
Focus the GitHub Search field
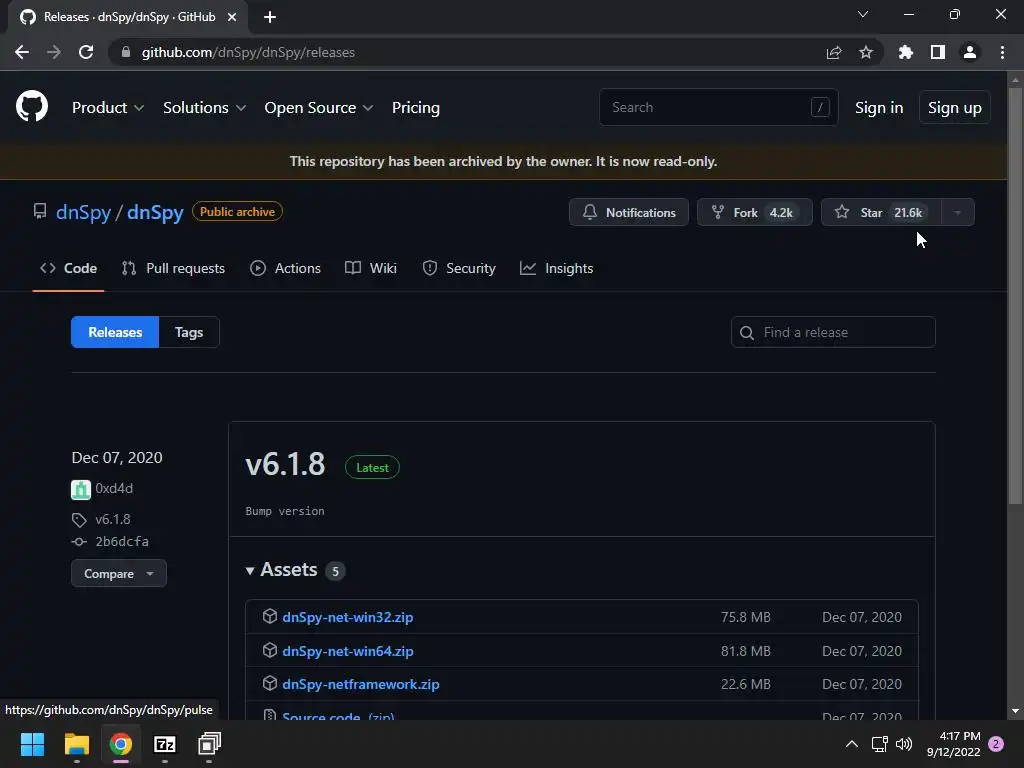pyautogui.click(x=718, y=107)
